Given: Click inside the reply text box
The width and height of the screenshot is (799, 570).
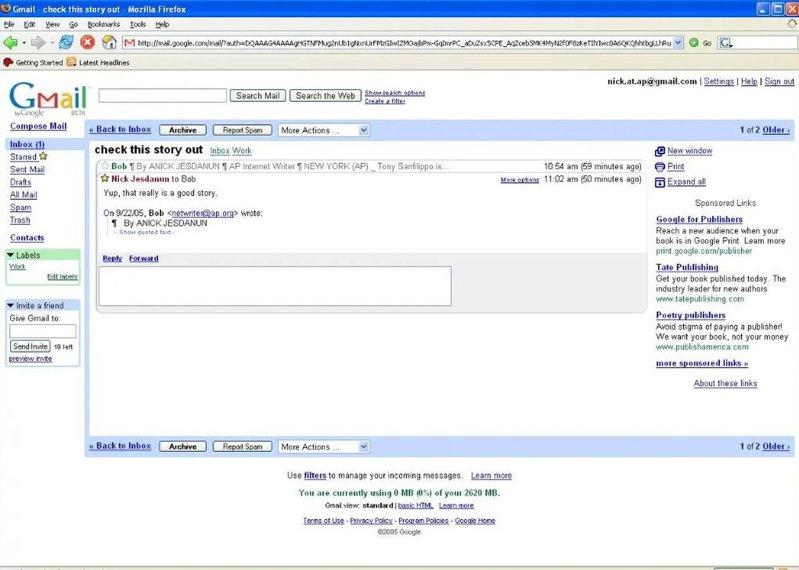Looking at the screenshot, I should click(x=274, y=286).
